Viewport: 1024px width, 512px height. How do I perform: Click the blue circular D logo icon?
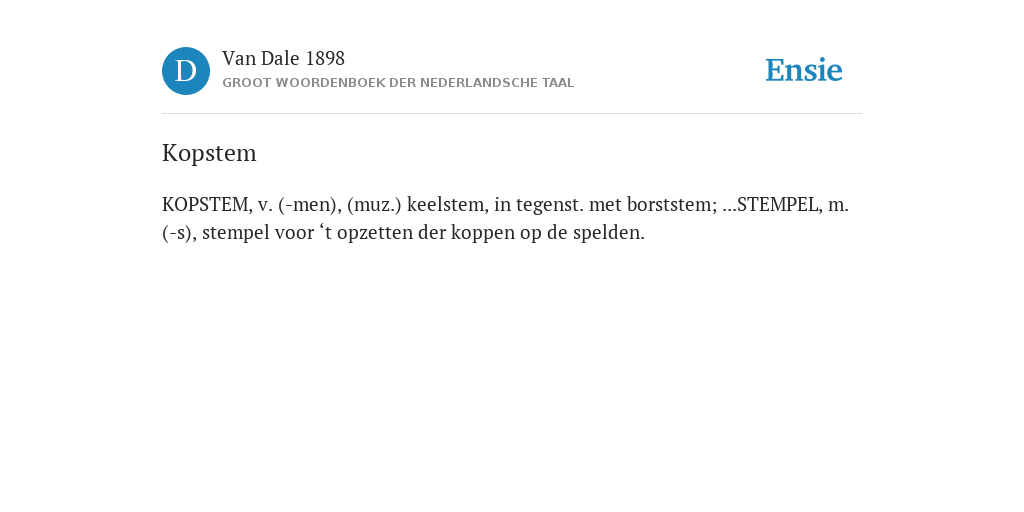point(186,71)
